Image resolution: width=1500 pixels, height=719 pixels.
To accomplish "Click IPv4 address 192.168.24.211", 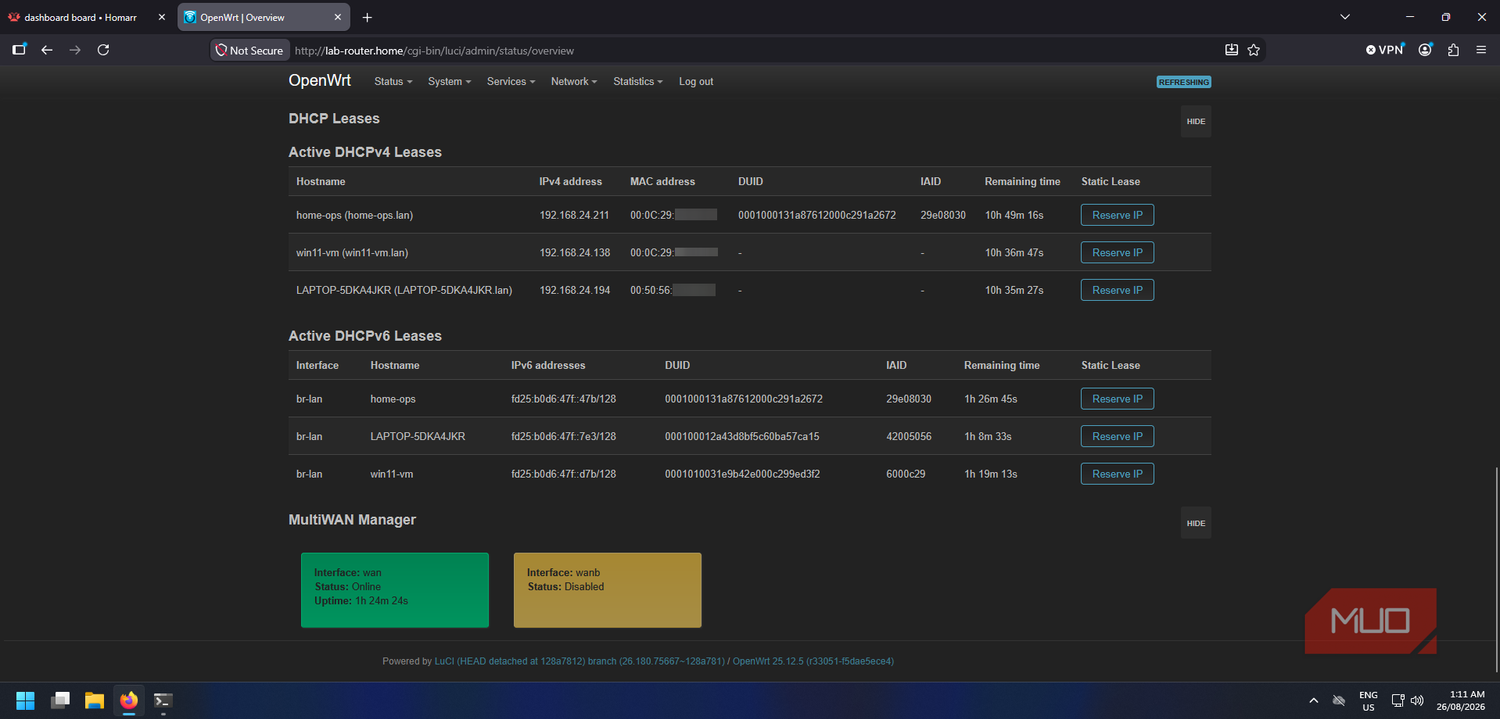I will click(576, 215).
